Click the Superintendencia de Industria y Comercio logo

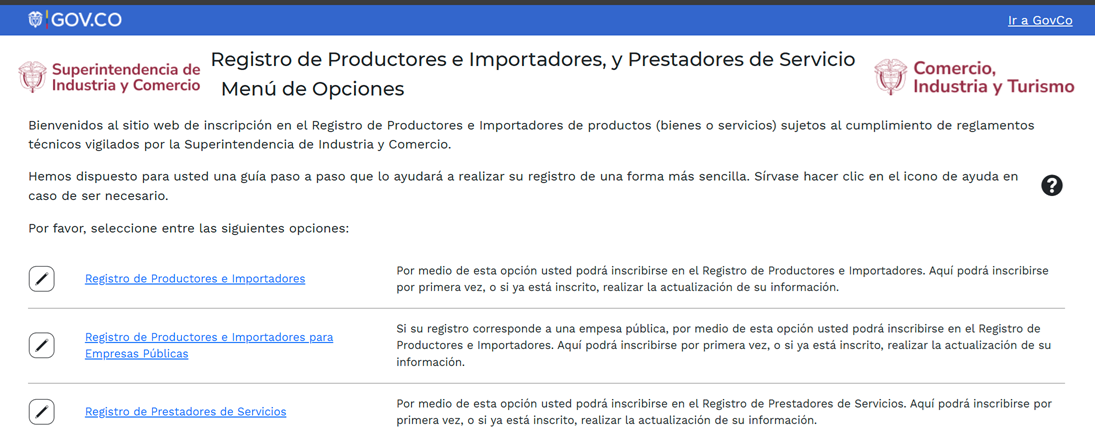pyautogui.click(x=110, y=77)
